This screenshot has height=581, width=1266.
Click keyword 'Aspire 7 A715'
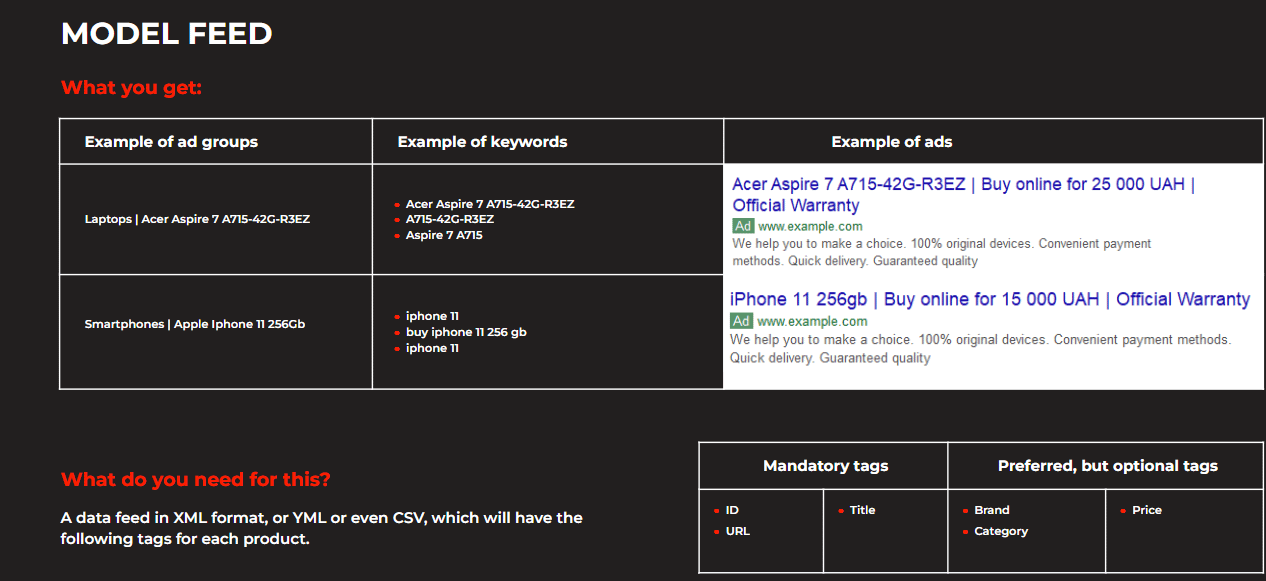tap(444, 235)
